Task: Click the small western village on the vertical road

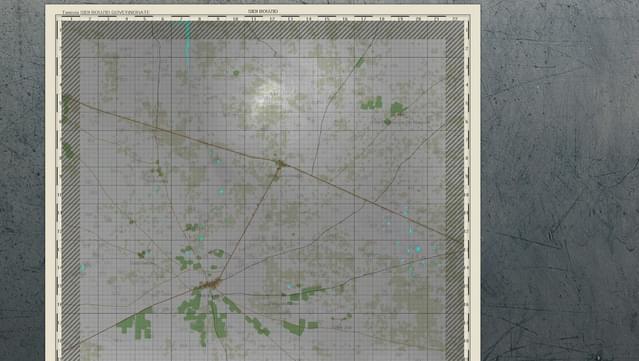Action: [159, 171]
